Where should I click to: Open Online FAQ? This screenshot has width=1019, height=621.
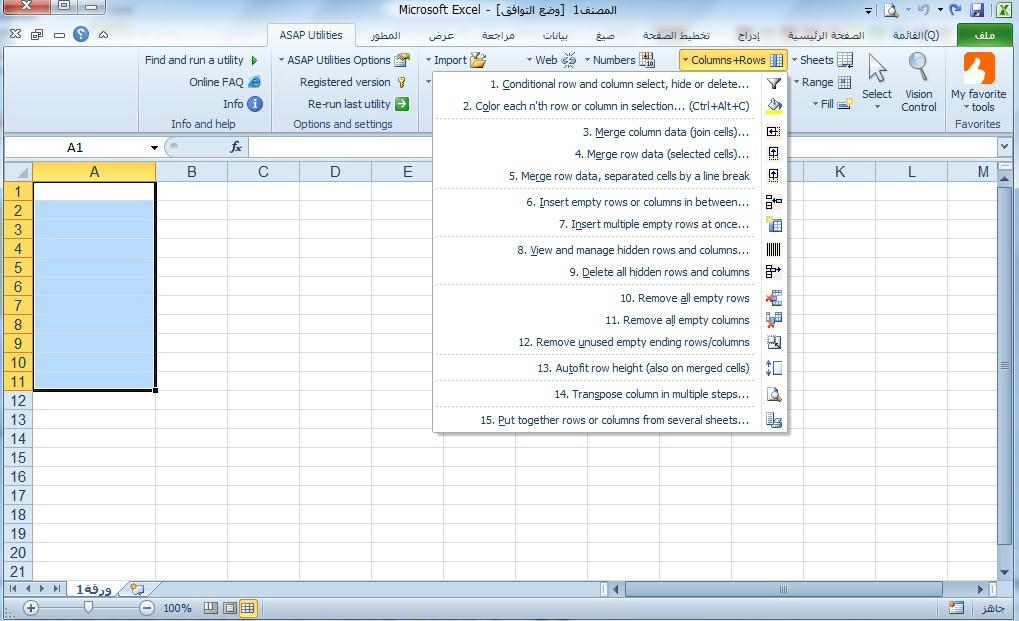point(225,82)
